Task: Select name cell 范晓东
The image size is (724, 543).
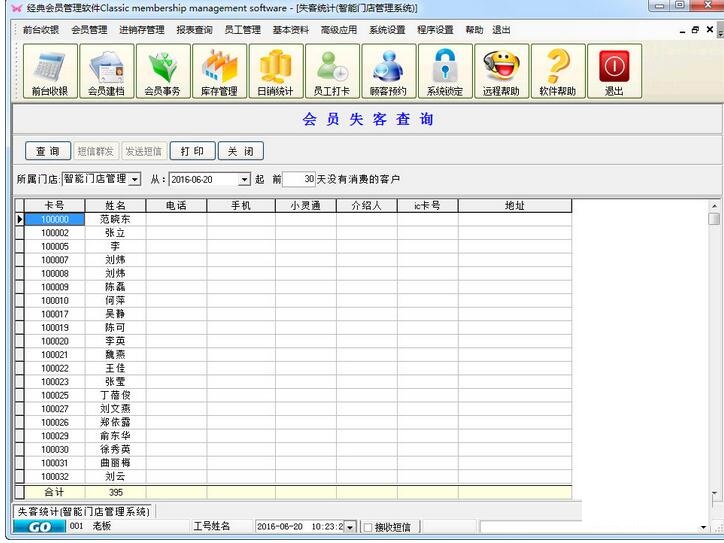Action: coord(115,219)
